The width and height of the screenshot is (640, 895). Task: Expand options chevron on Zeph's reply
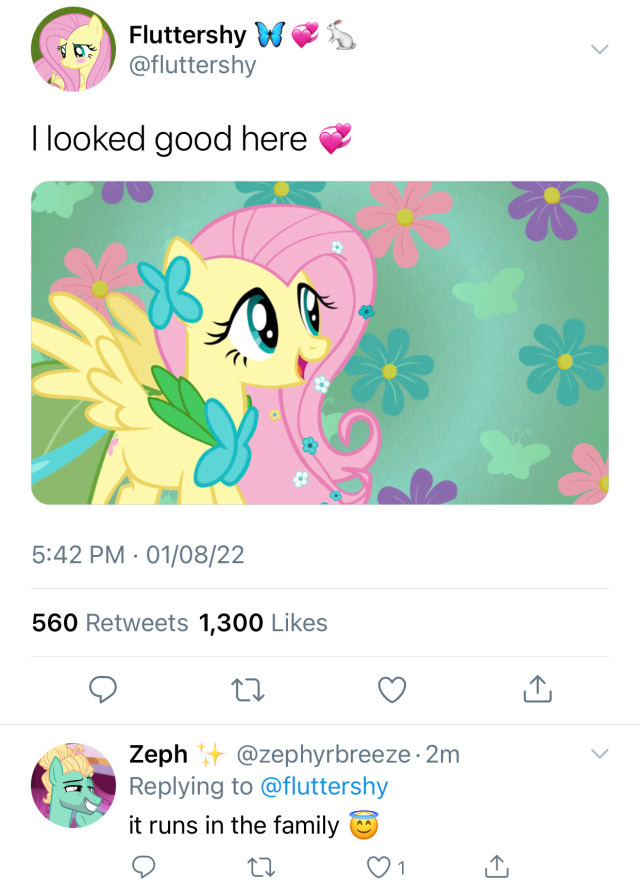pos(599,753)
